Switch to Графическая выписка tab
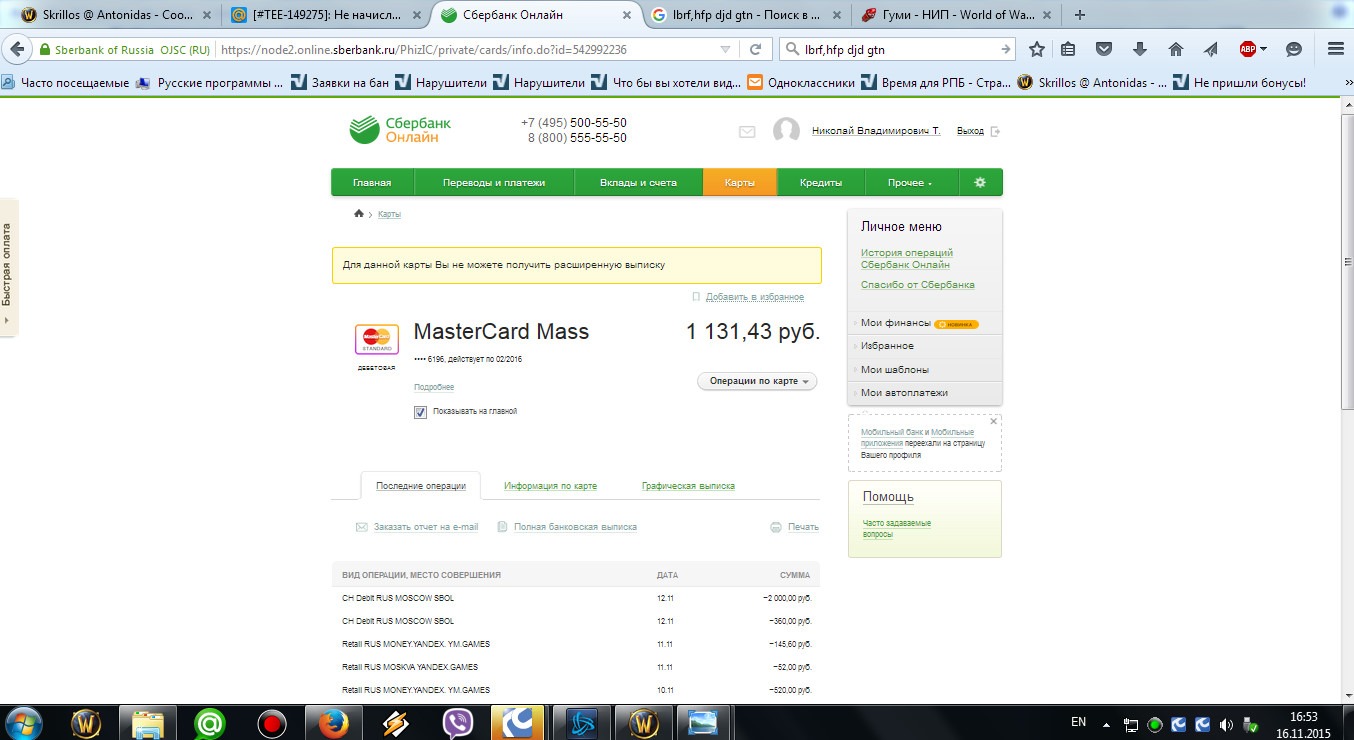 (x=688, y=486)
